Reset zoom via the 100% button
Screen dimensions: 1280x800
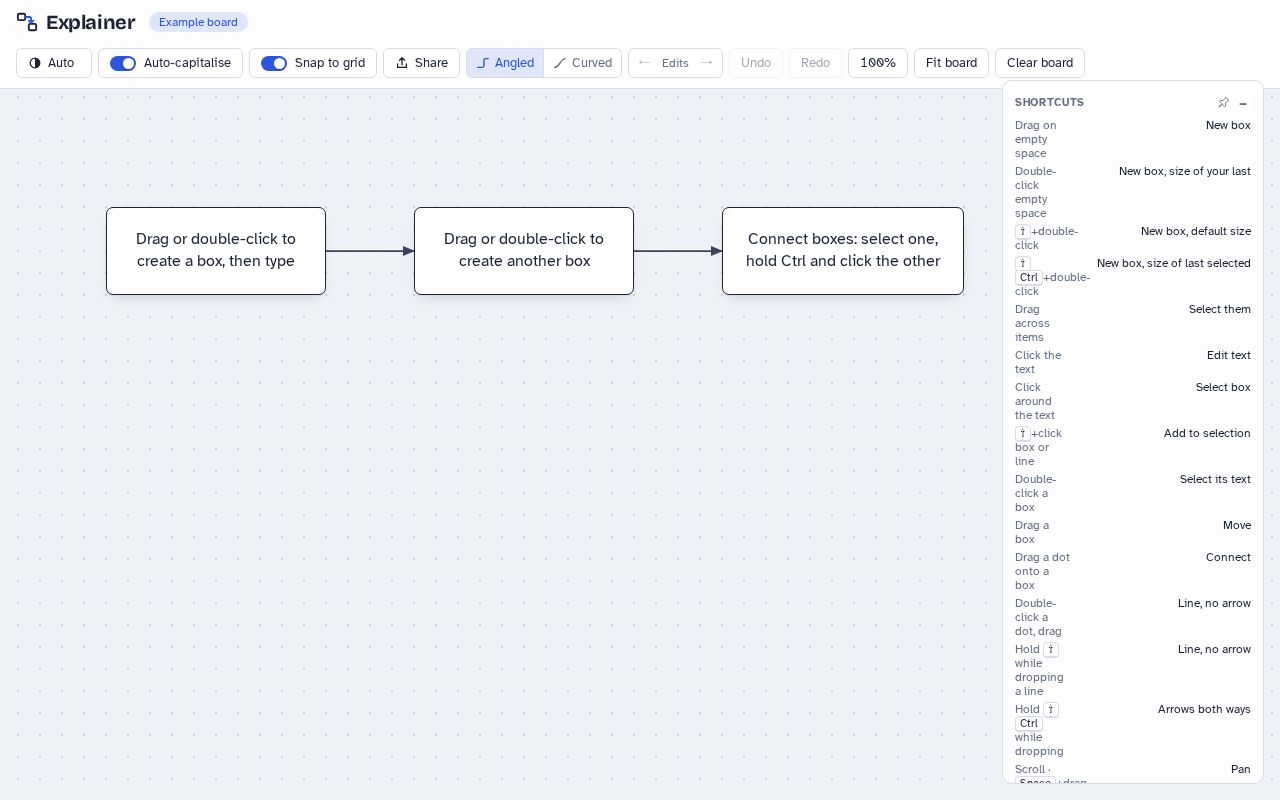(x=878, y=63)
